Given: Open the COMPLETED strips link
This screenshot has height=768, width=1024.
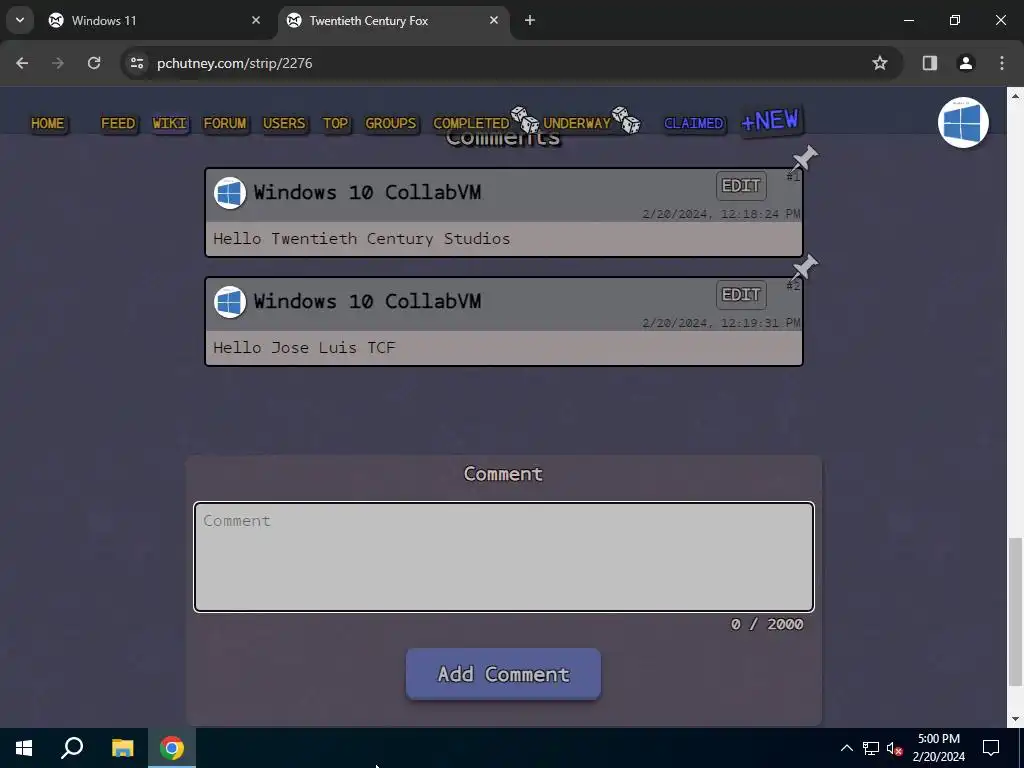Looking at the screenshot, I should pos(471,123).
